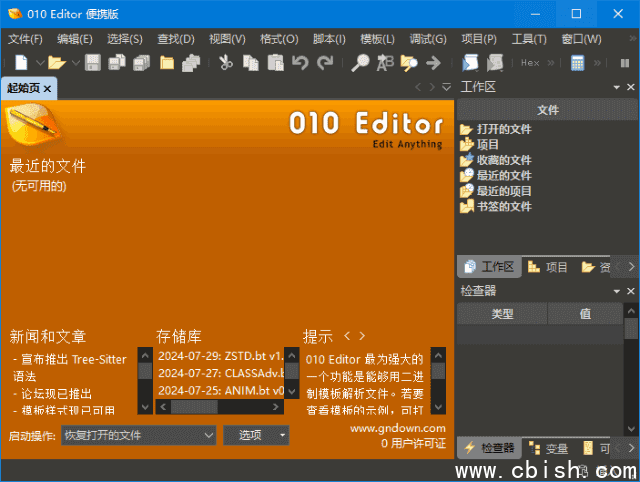Open the tab list dropdown arrow

447,87
